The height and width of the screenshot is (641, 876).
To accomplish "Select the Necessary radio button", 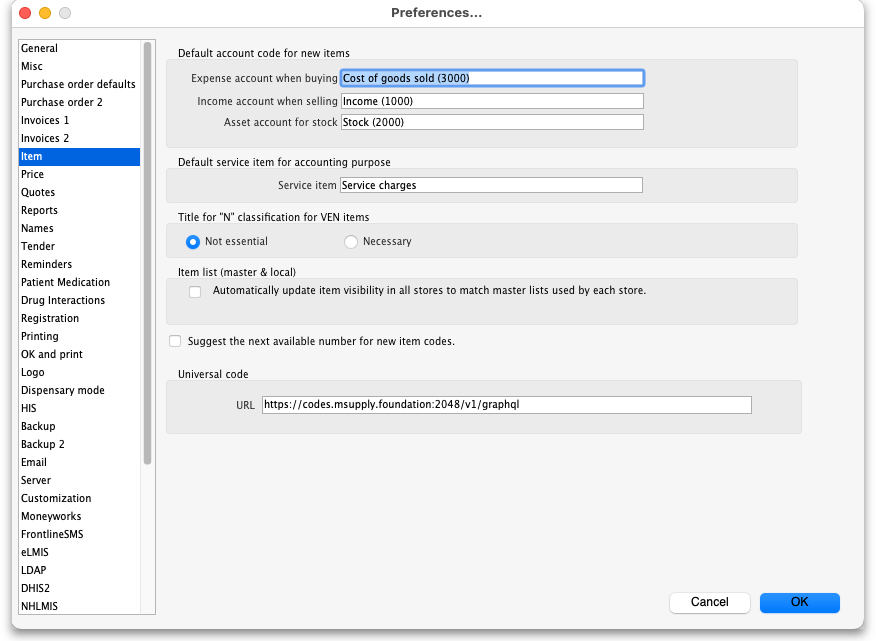I will (x=351, y=241).
